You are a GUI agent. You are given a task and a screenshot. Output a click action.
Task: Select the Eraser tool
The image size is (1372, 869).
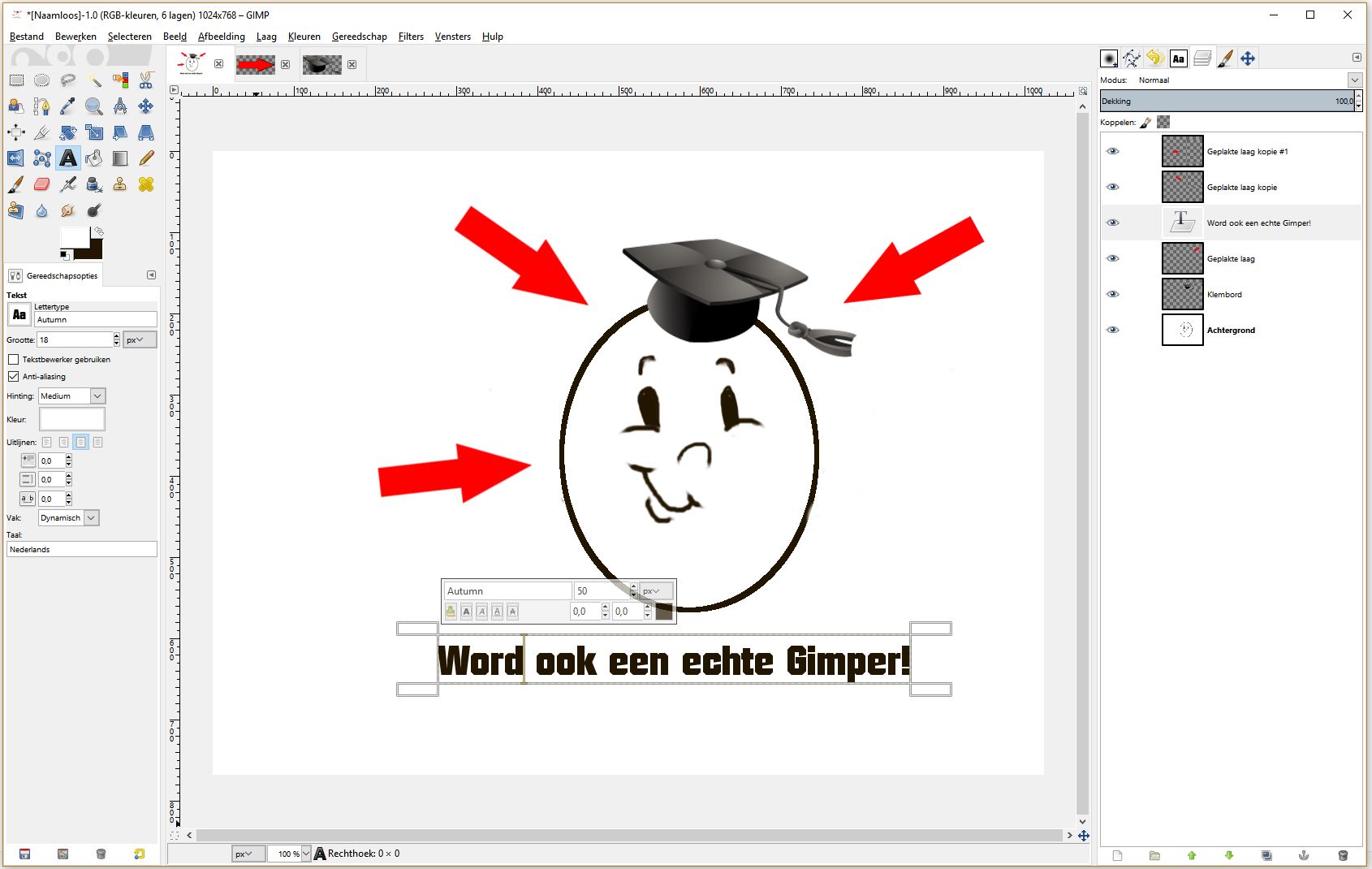(x=42, y=184)
